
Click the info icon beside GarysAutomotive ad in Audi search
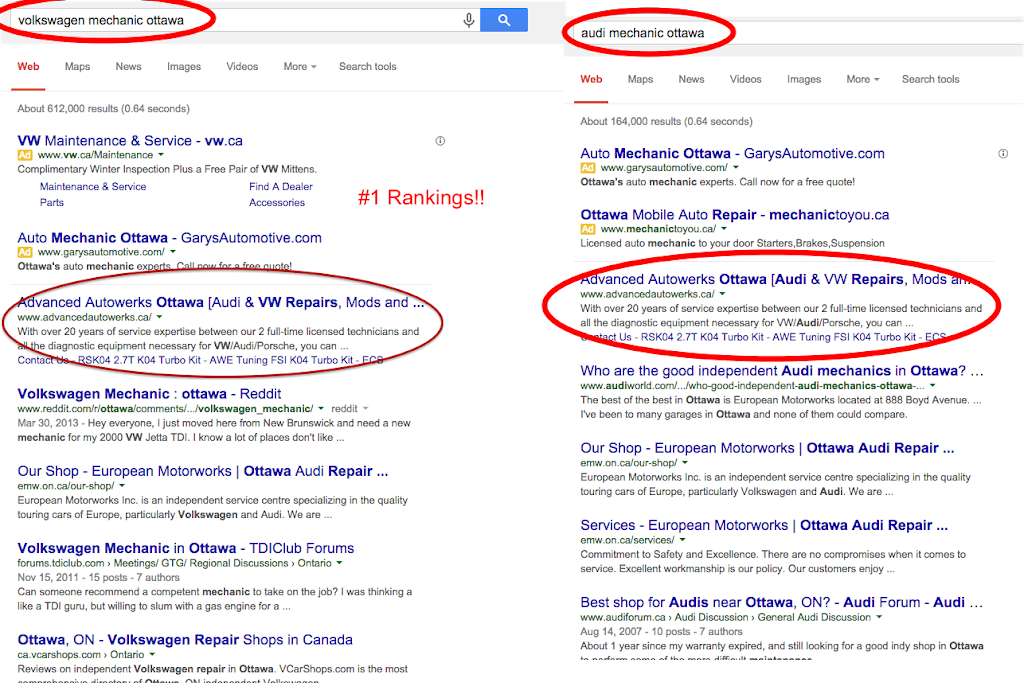coord(1003,154)
